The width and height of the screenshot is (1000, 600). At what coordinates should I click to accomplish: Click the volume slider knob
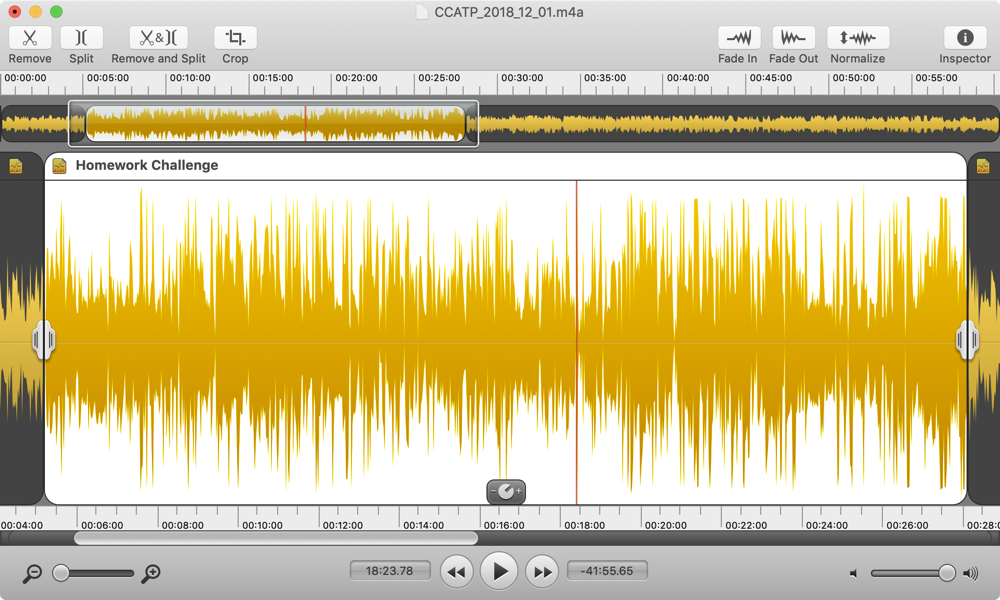tap(946, 573)
